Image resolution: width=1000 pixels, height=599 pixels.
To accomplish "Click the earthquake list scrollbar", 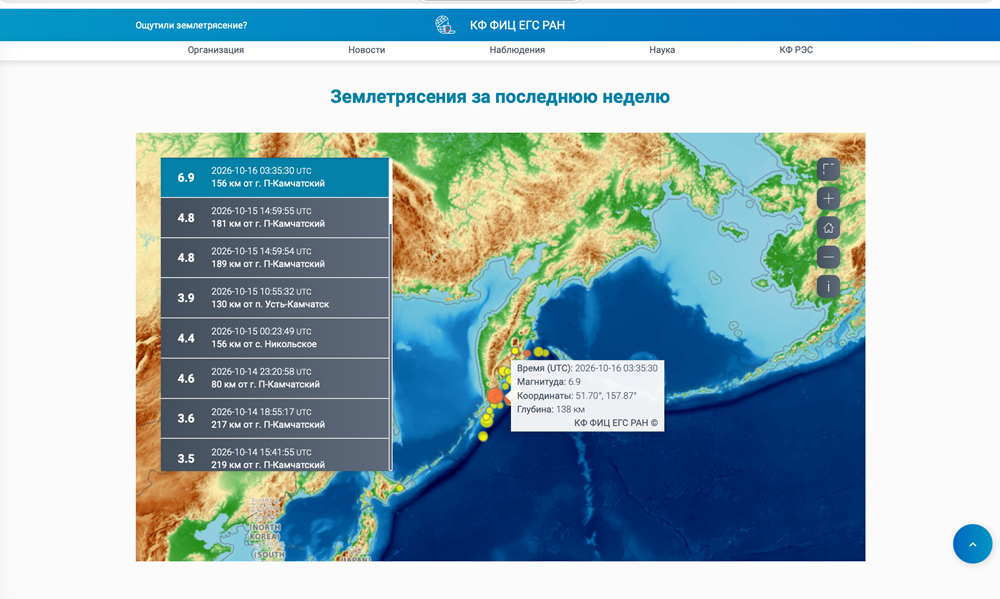I will 390,314.
